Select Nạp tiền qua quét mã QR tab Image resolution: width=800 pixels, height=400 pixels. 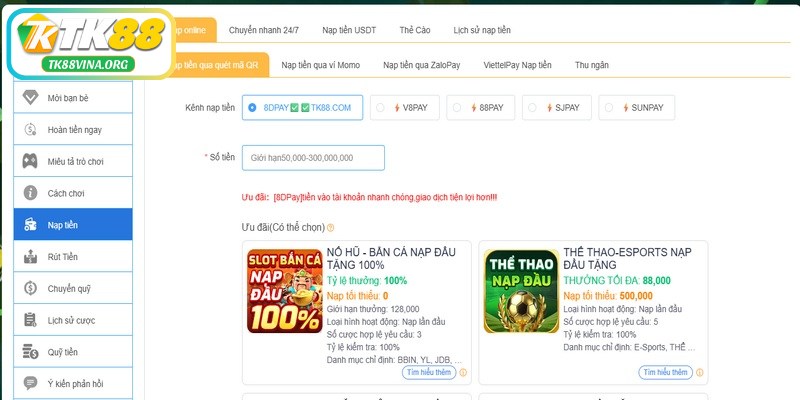click(x=219, y=65)
